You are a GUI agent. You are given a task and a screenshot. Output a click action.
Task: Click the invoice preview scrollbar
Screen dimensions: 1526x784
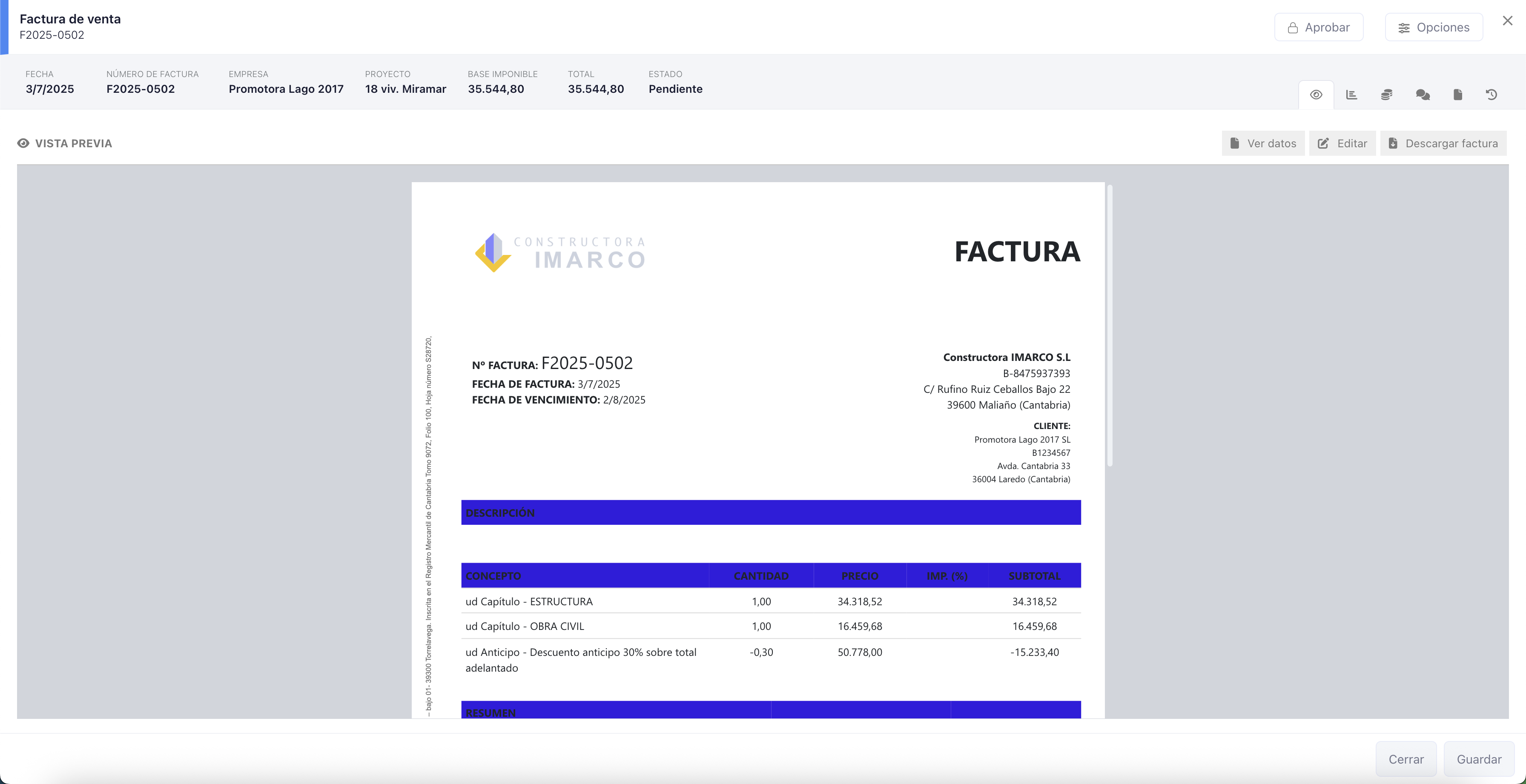coord(1110,326)
